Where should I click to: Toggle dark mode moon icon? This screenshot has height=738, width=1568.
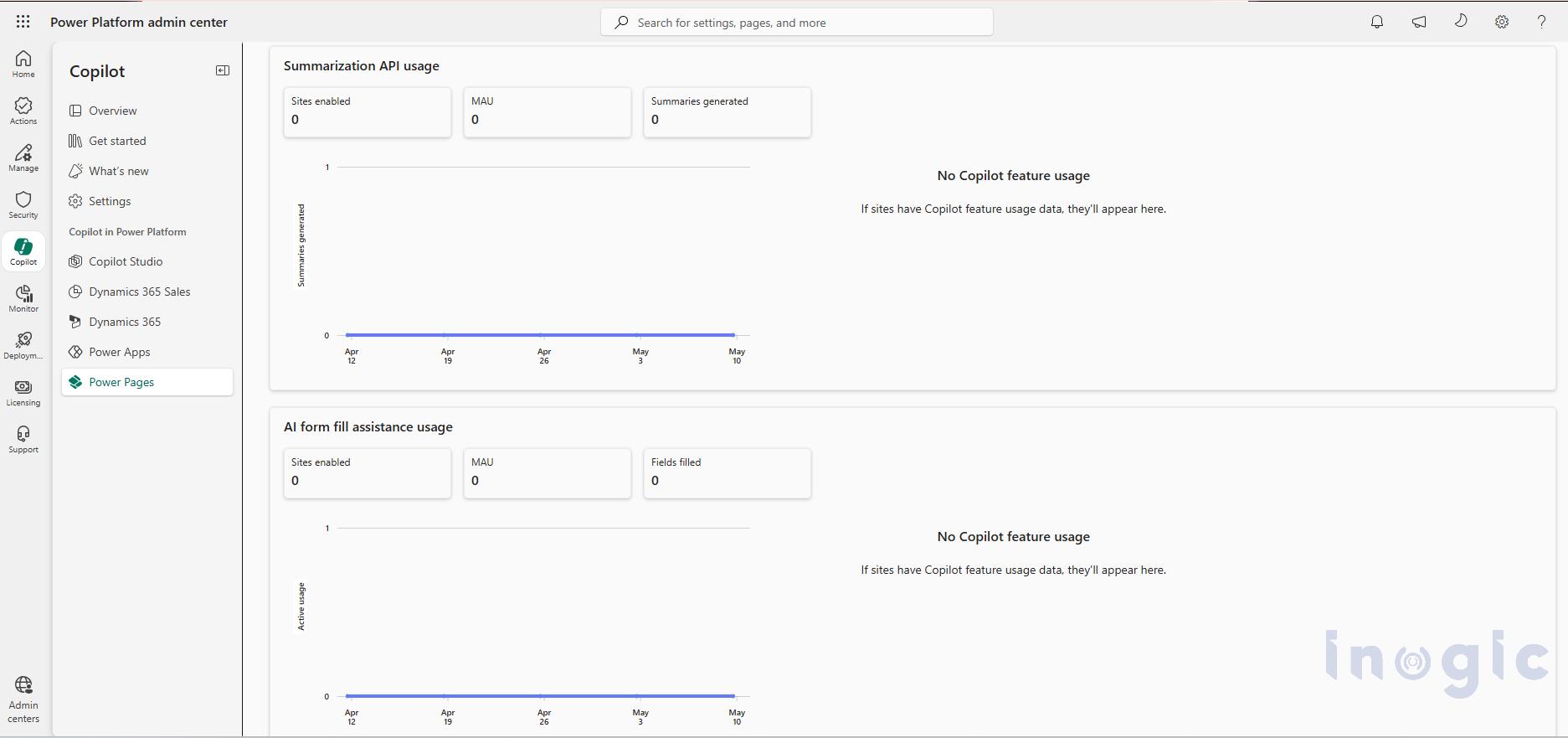pos(1461,22)
